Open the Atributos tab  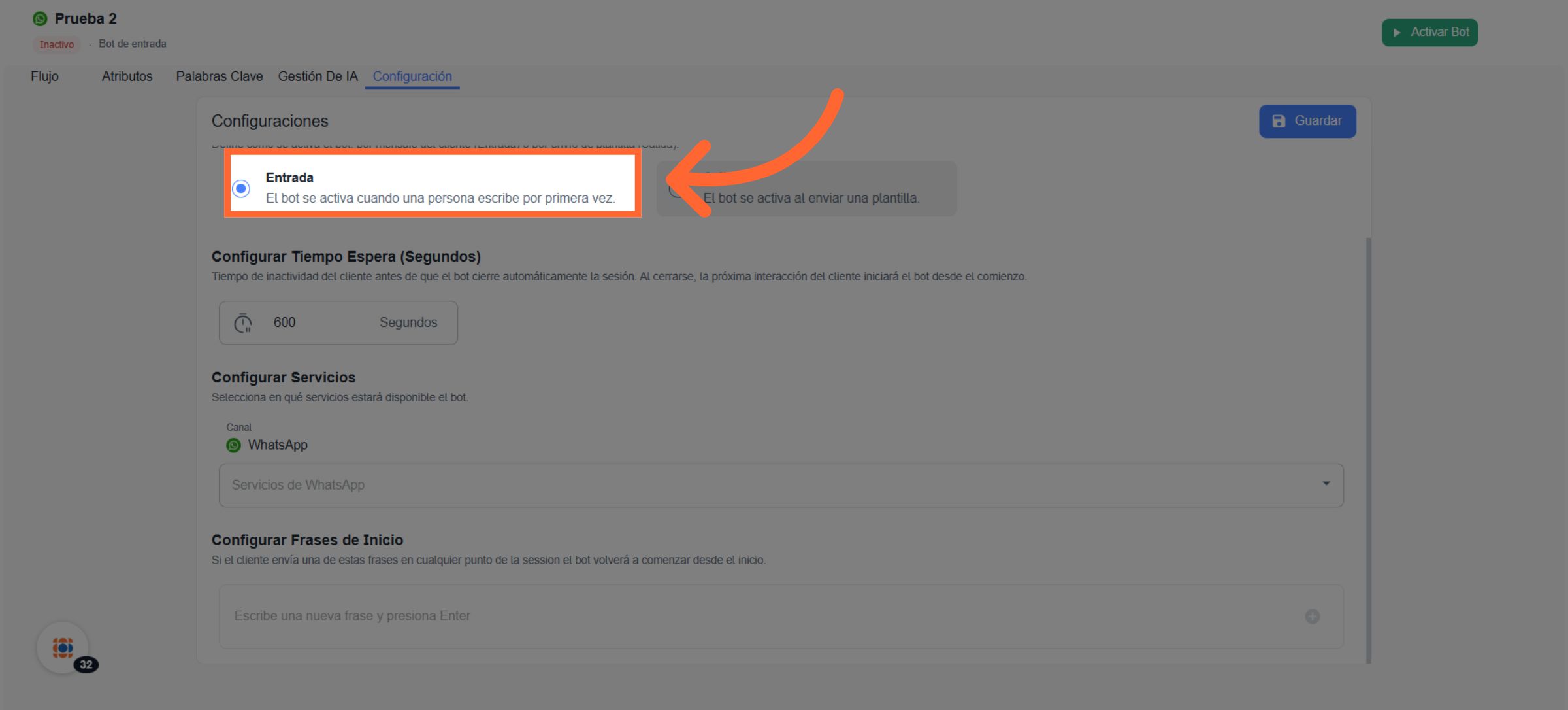(x=127, y=76)
